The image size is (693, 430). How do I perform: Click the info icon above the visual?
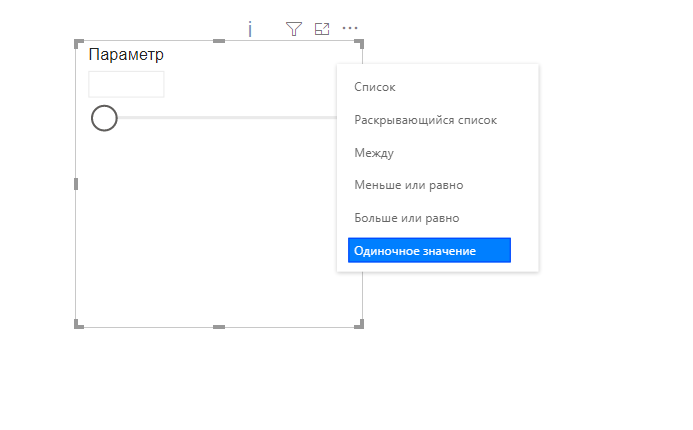250,29
